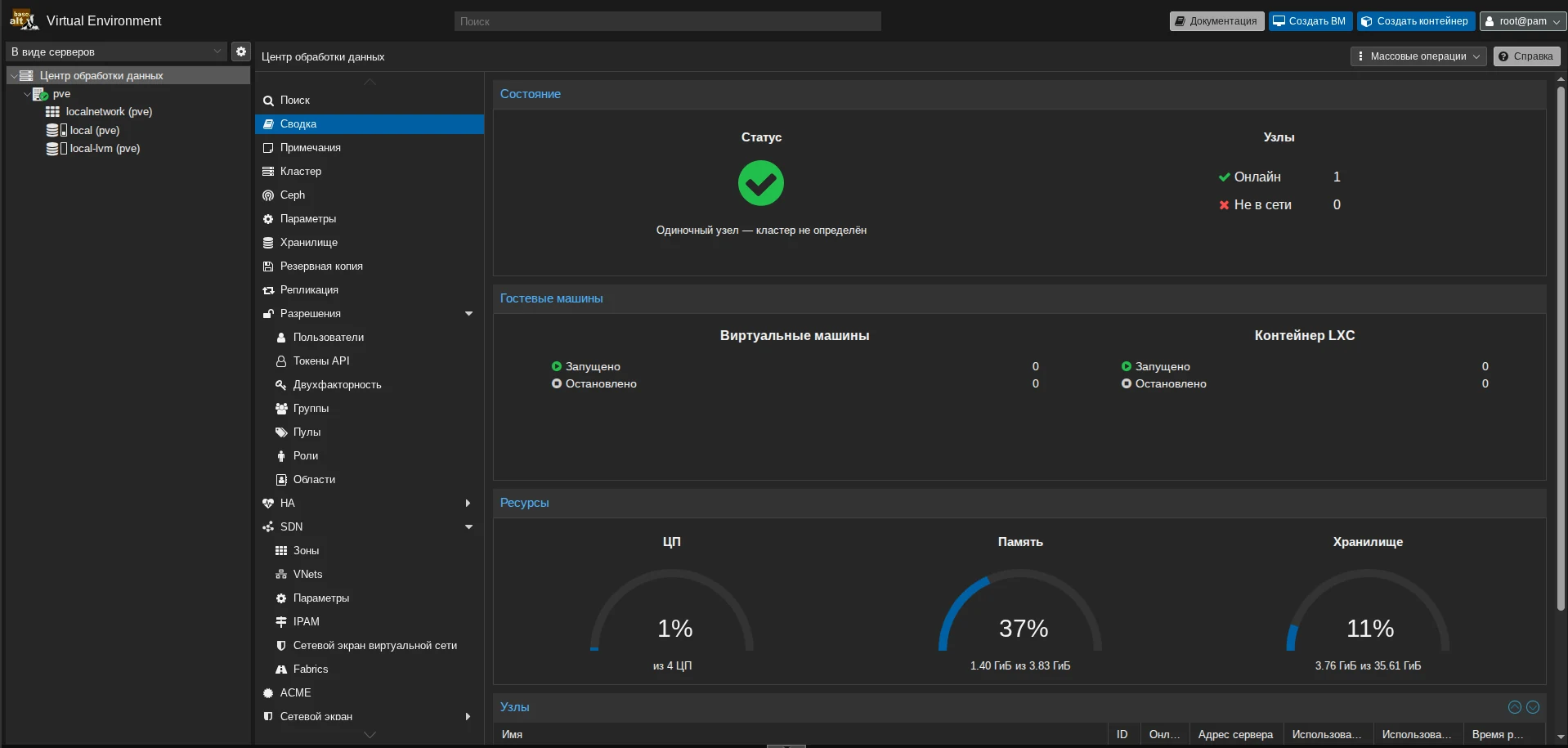Viewport: 1568px width, 748px height.
Task: Click the ACME certificate icon
Action: click(x=268, y=693)
